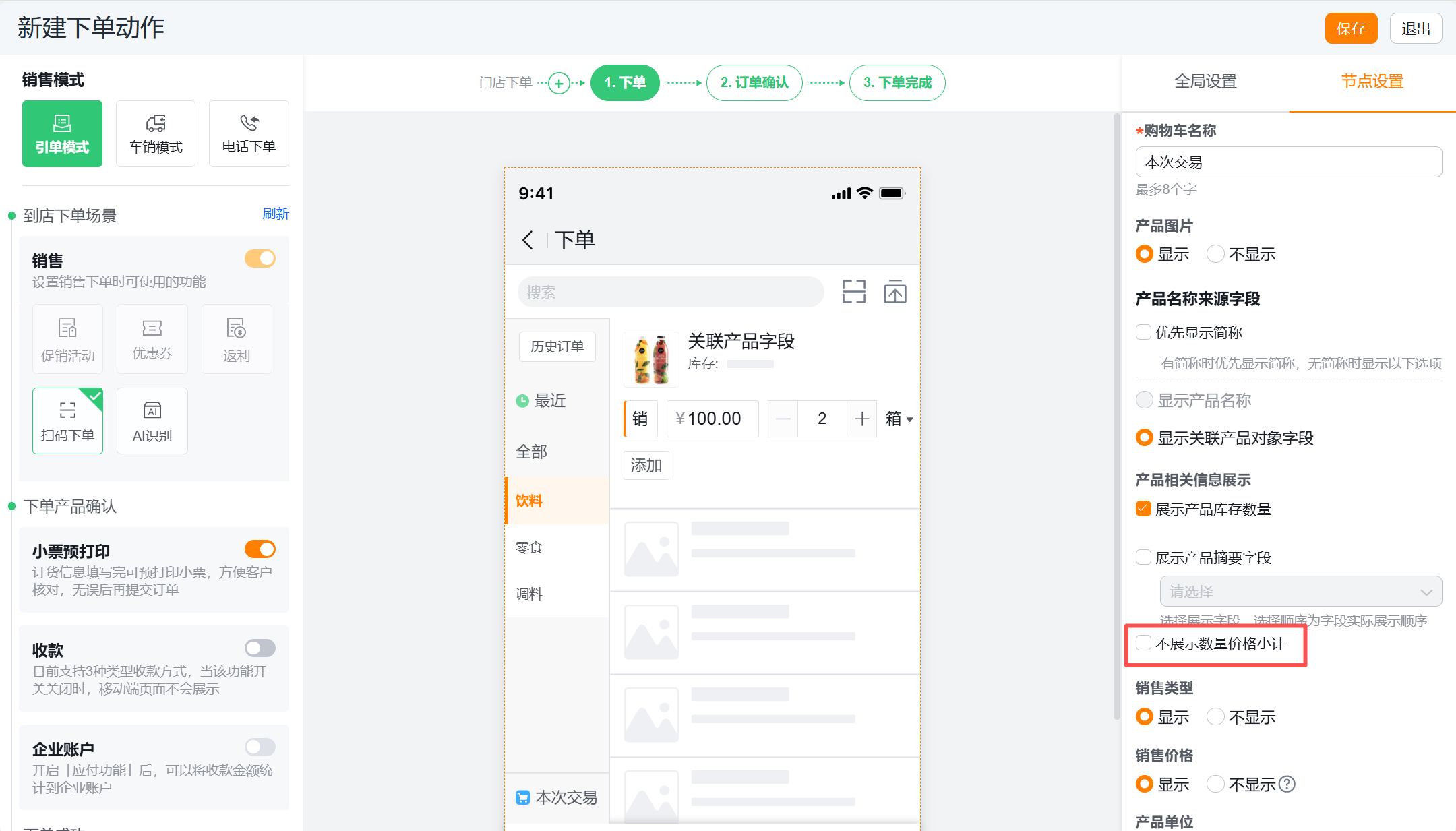Open the 请选择 summary field dropdown
The height and width of the screenshot is (831, 1456).
(x=1300, y=592)
